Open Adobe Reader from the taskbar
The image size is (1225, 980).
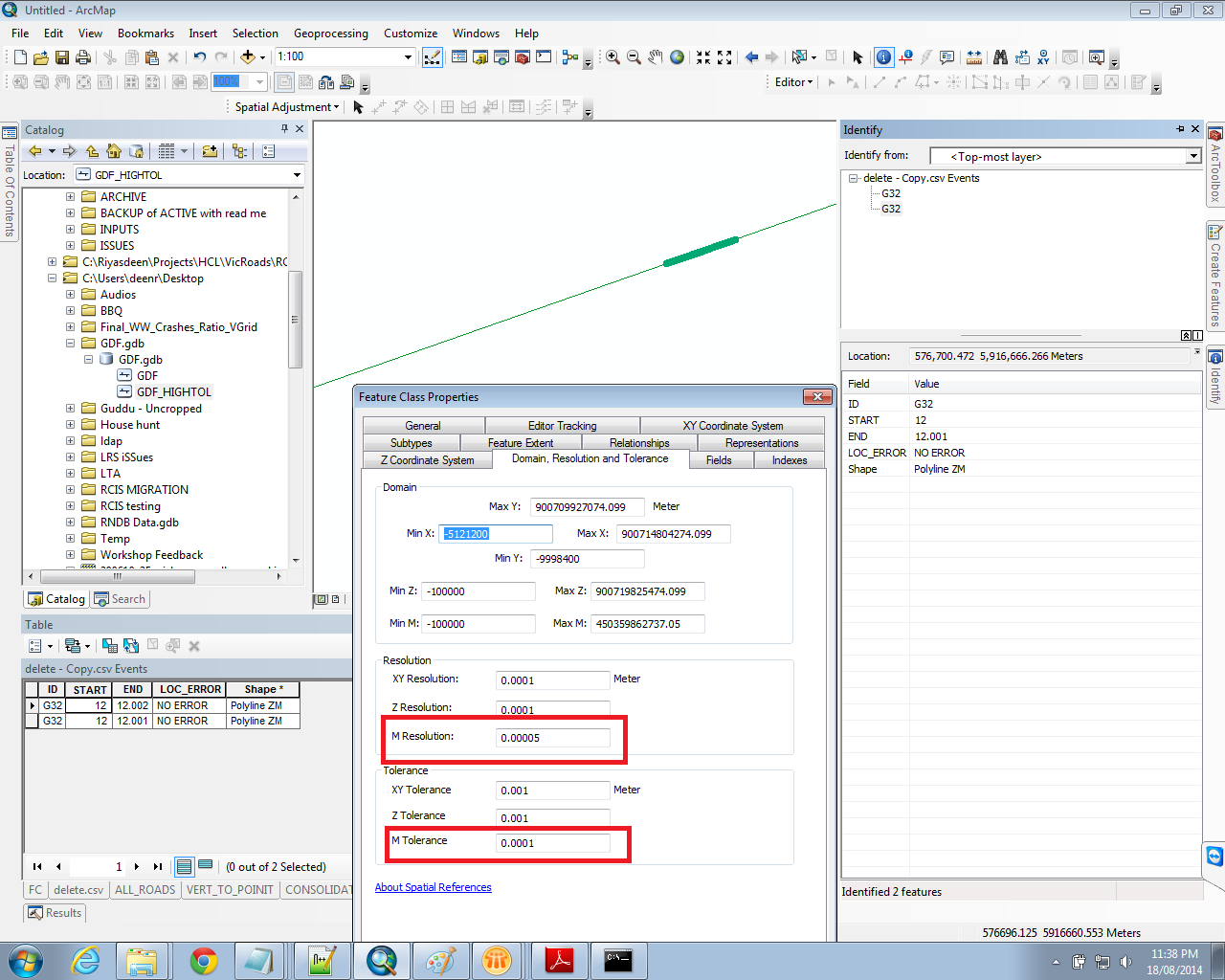click(559, 961)
